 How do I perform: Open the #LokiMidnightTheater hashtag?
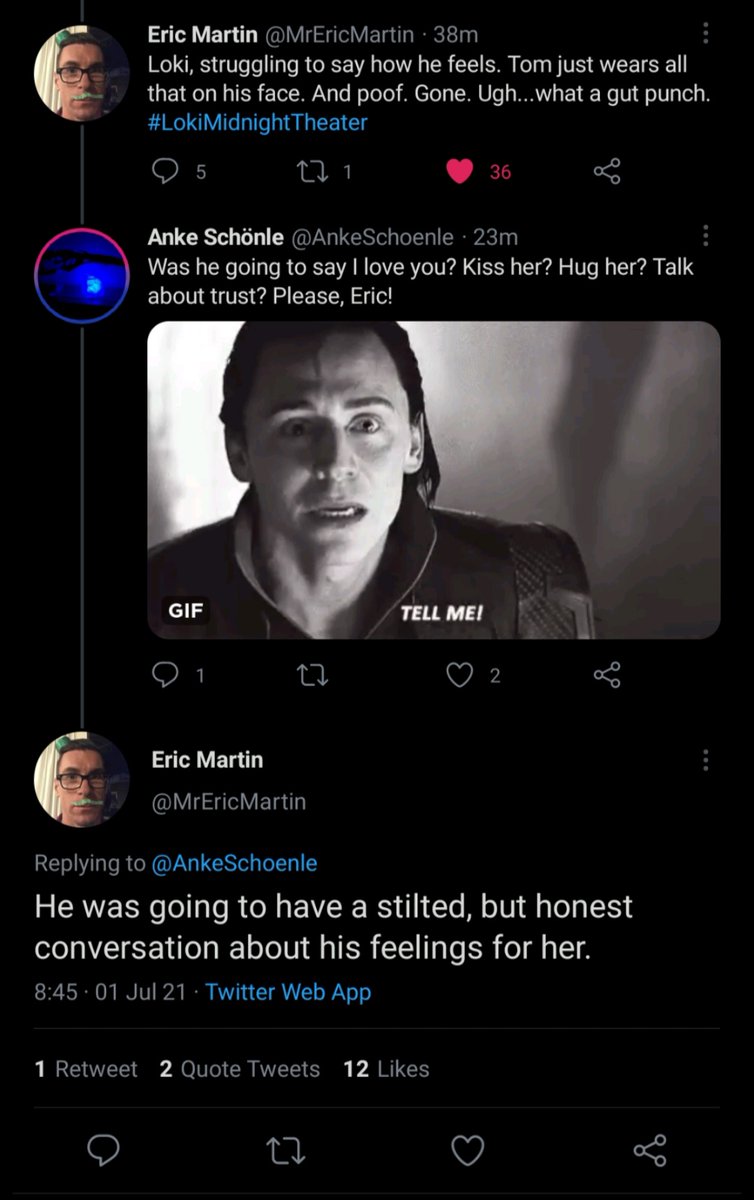coord(258,123)
